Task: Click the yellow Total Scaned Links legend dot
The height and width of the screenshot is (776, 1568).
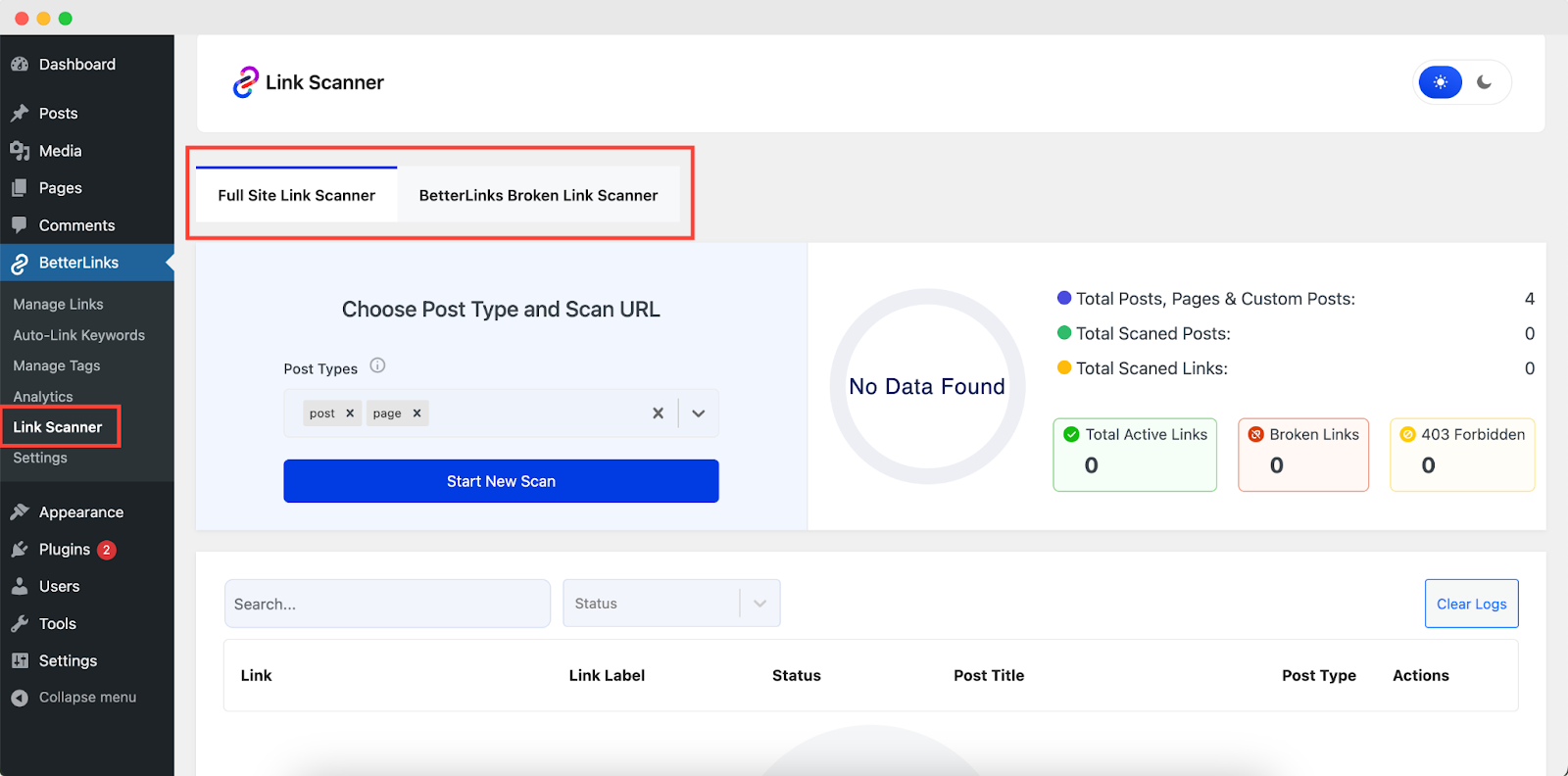Action: tap(1064, 367)
